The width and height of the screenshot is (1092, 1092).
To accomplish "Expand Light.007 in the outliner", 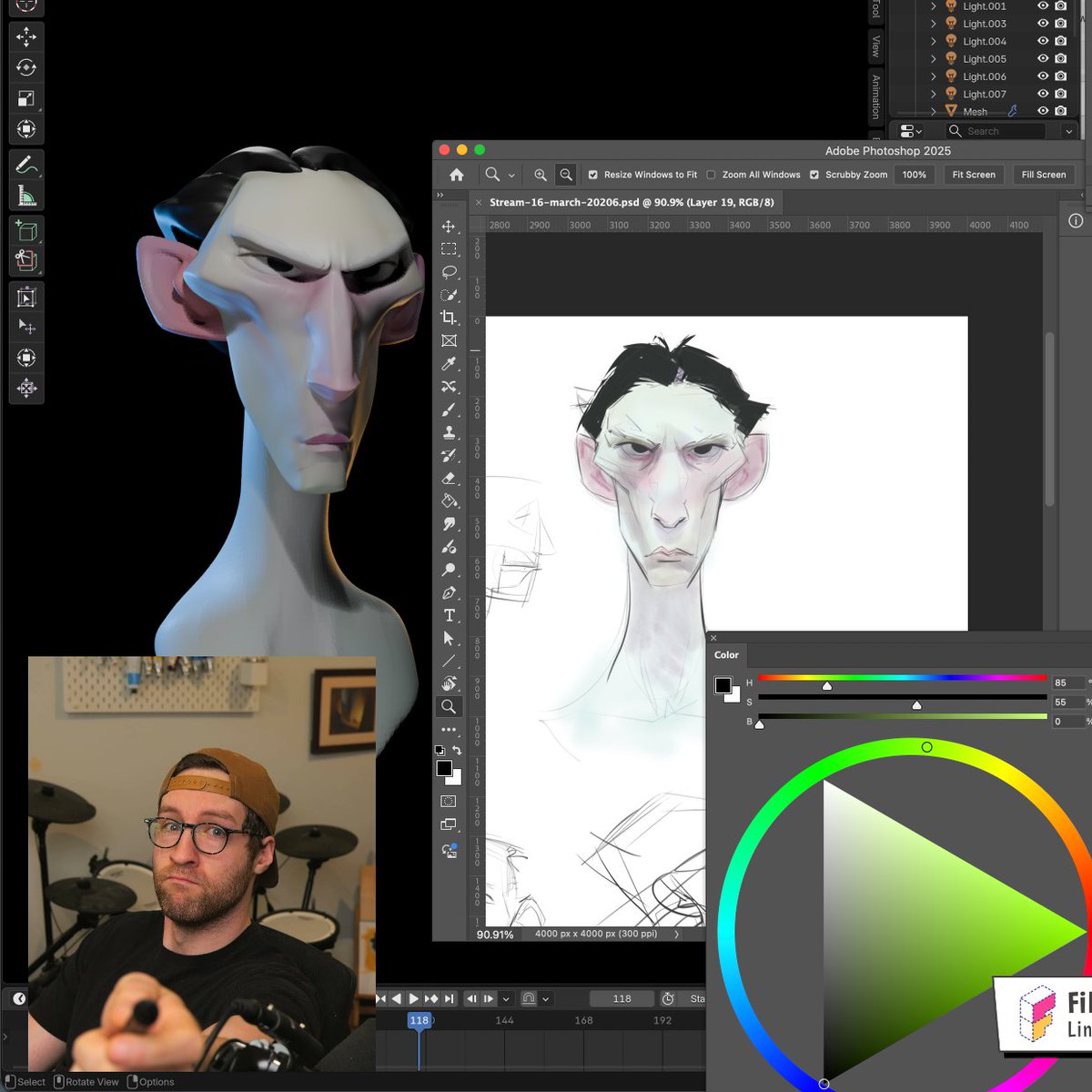I will (933, 94).
